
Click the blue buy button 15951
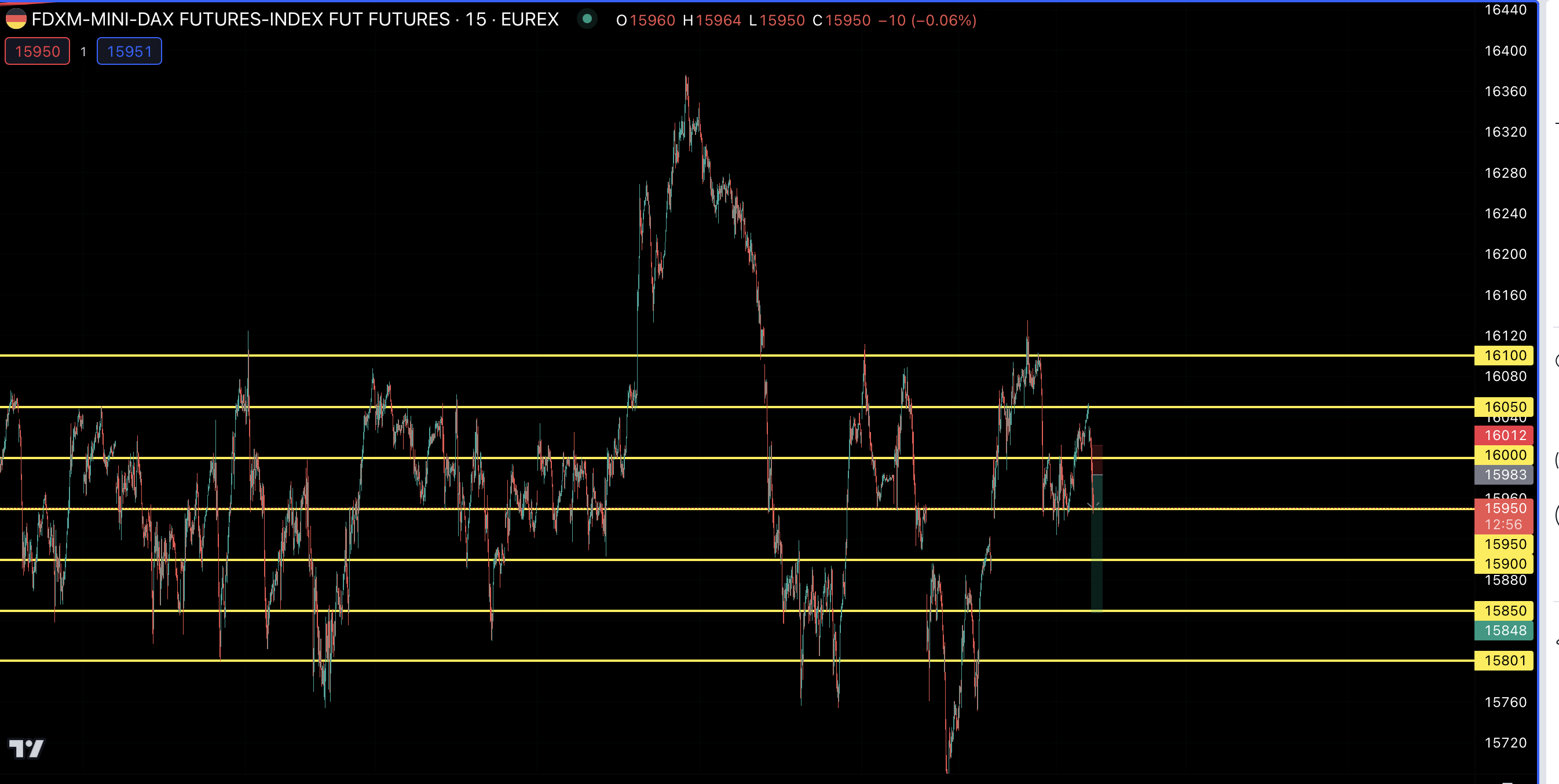(x=129, y=52)
